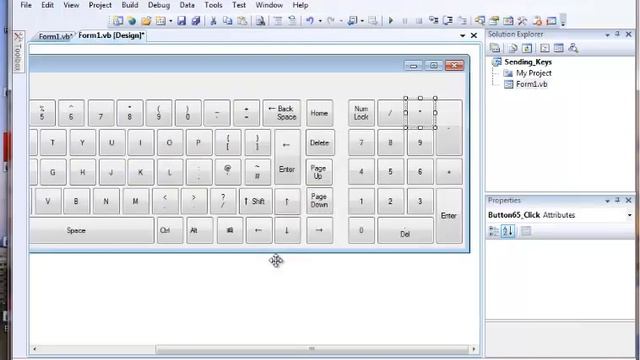Image resolution: width=640 pixels, height=360 pixels.
Task: Open the Project menu
Action: click(x=100, y=5)
